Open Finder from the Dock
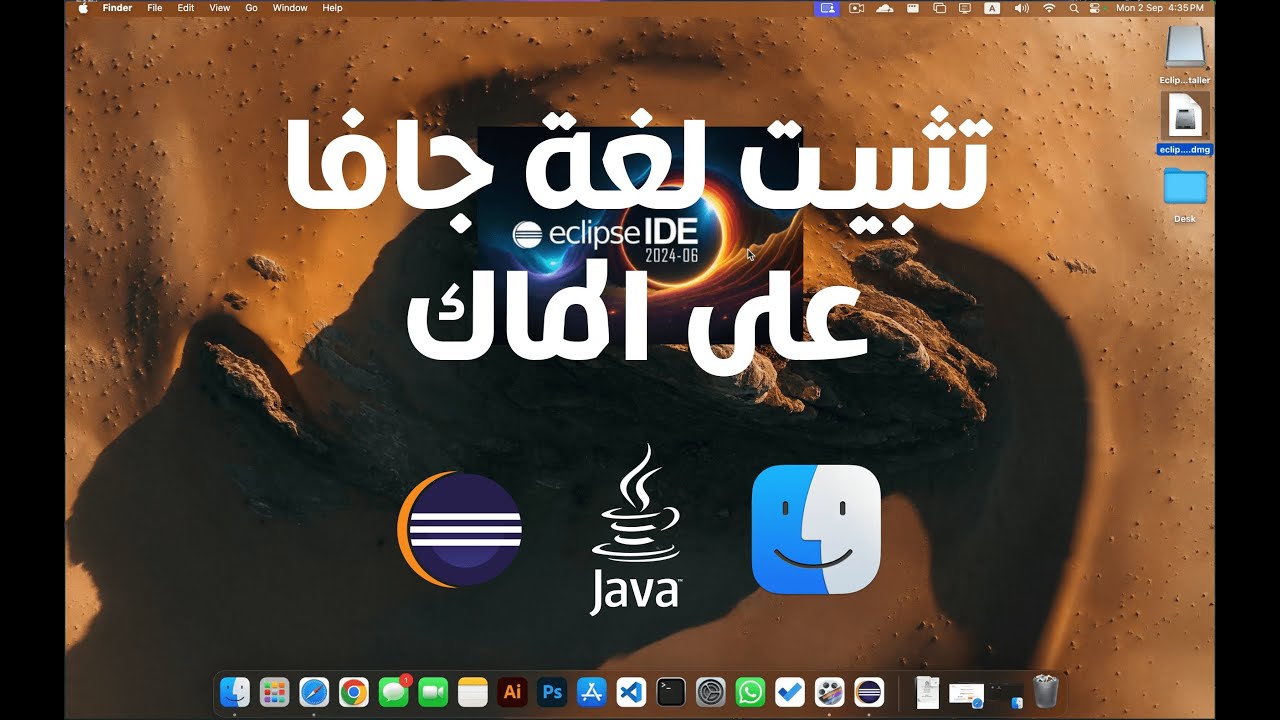The image size is (1280, 720). point(235,691)
